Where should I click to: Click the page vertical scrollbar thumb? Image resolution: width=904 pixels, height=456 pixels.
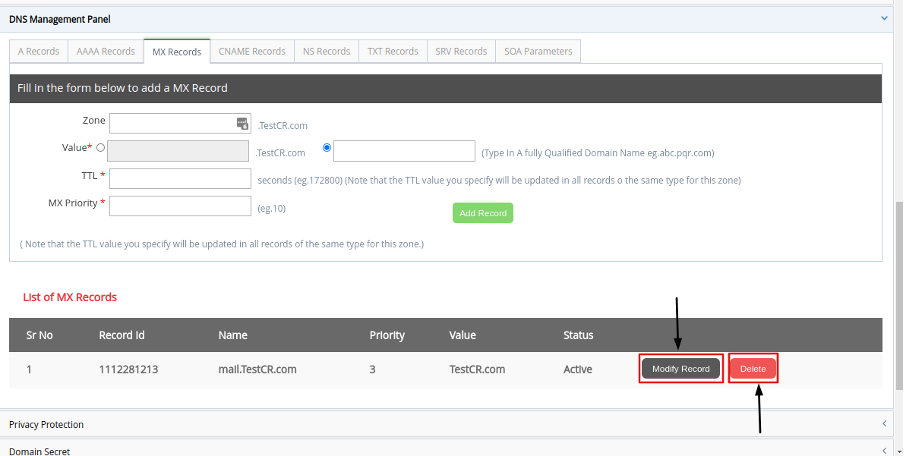point(899,295)
